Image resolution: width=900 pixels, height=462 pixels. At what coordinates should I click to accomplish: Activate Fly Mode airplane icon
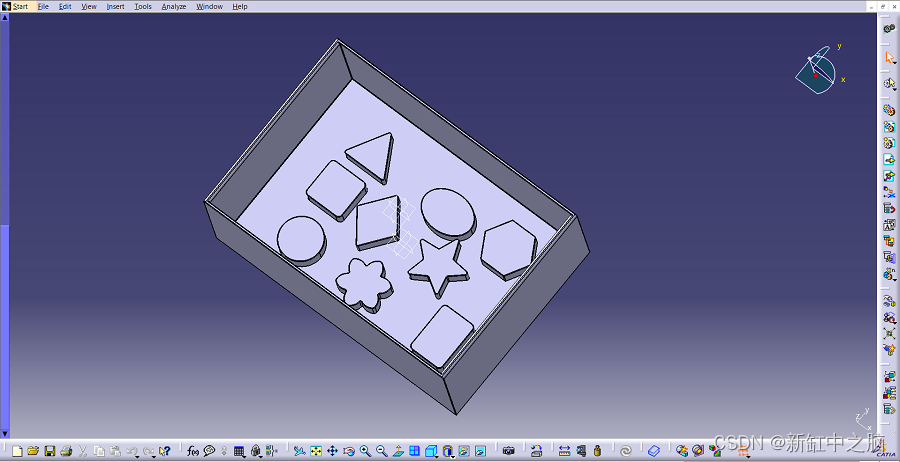click(x=299, y=451)
